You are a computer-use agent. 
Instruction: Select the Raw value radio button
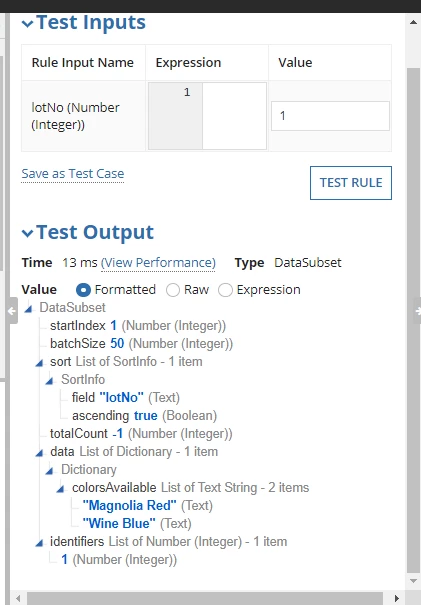click(x=173, y=290)
